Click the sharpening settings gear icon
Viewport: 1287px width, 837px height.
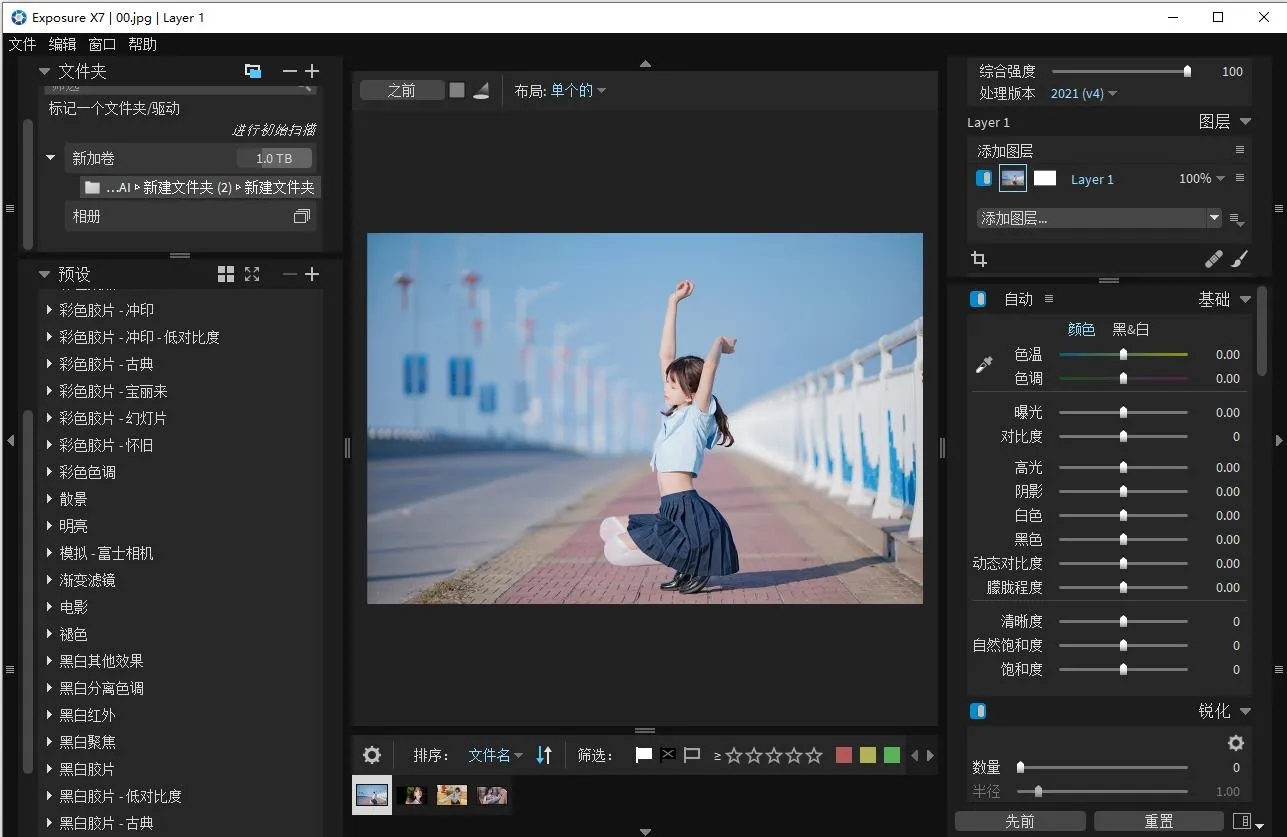tap(1236, 743)
